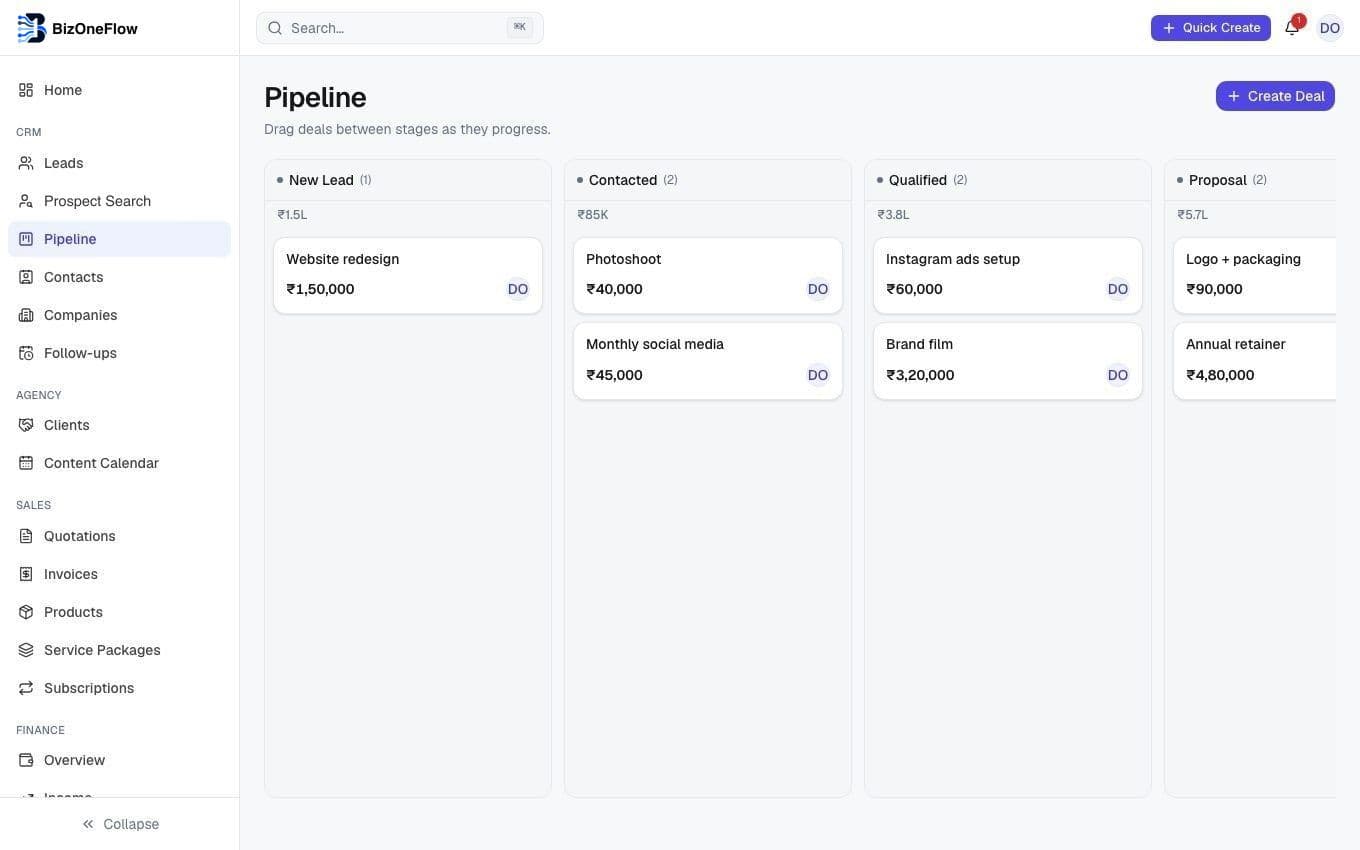Click DO avatar on Website redesign card

pos(518,289)
